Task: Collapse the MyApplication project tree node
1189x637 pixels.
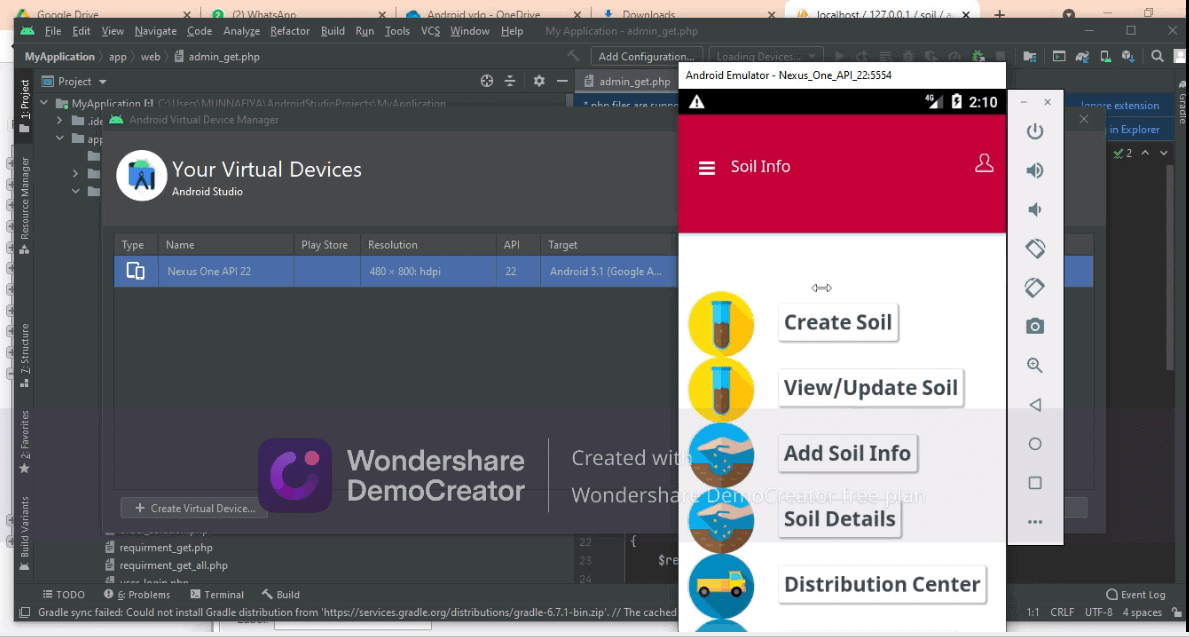Action: pyautogui.click(x=45, y=104)
